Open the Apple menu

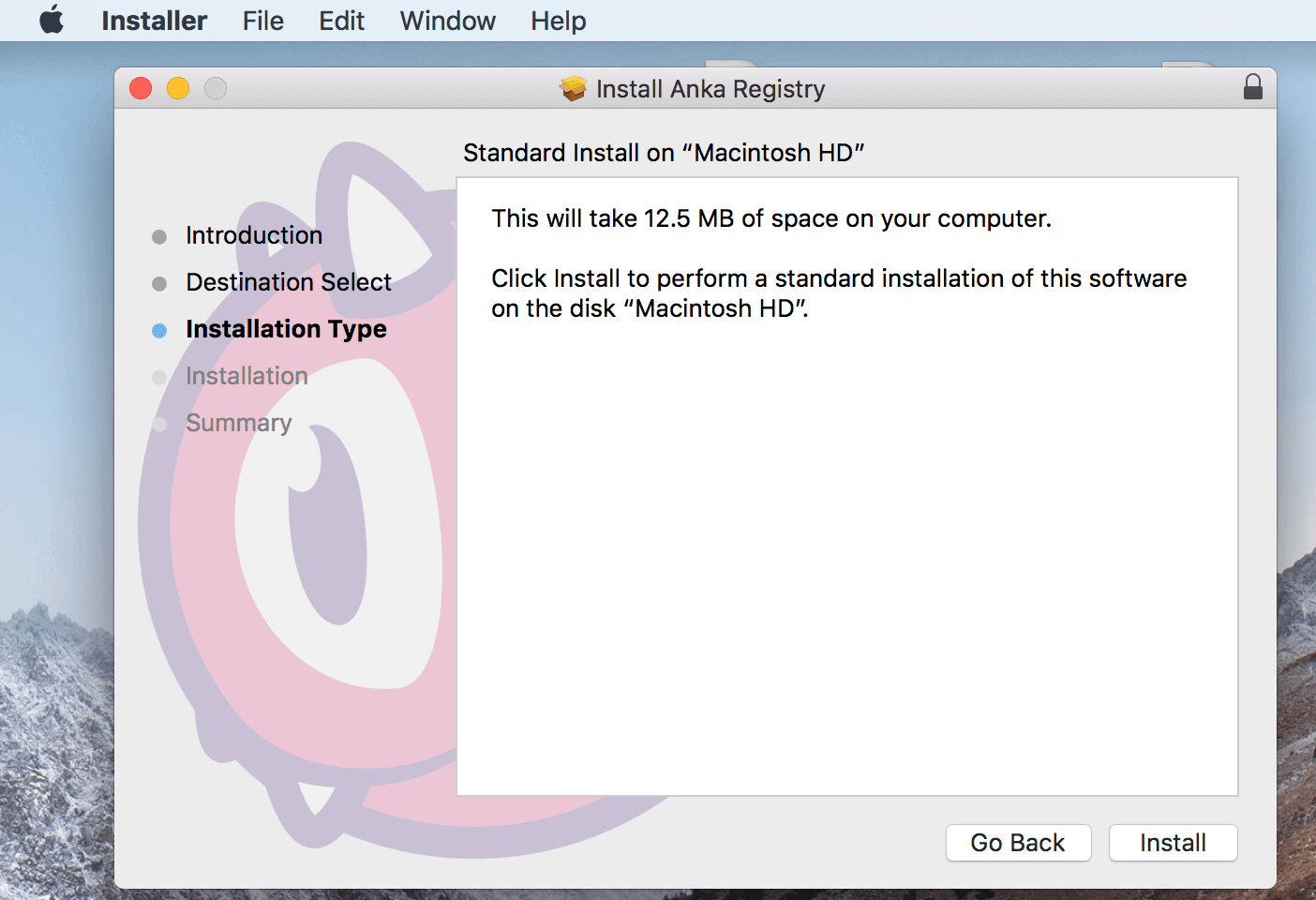pos(52,20)
